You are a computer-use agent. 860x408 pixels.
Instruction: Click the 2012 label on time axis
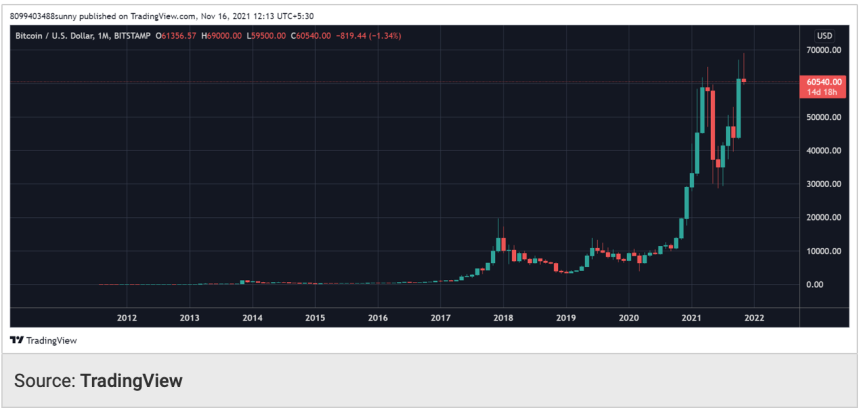(127, 318)
